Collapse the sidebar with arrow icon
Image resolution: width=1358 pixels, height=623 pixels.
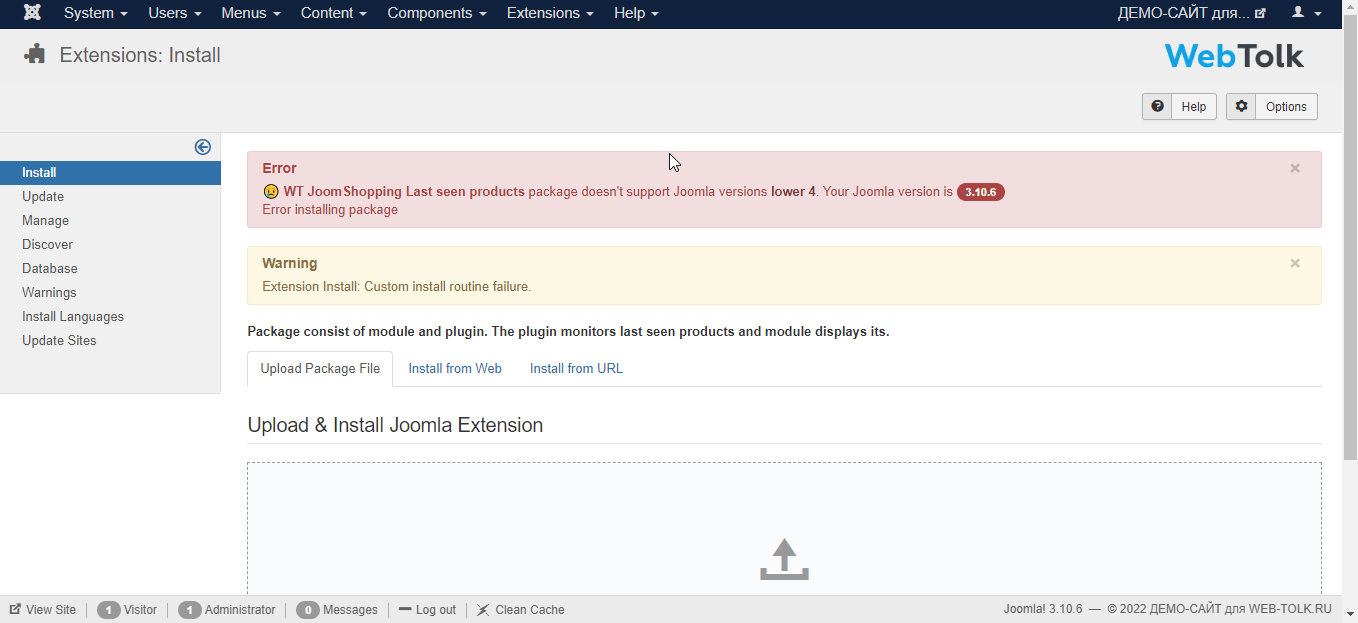point(203,147)
